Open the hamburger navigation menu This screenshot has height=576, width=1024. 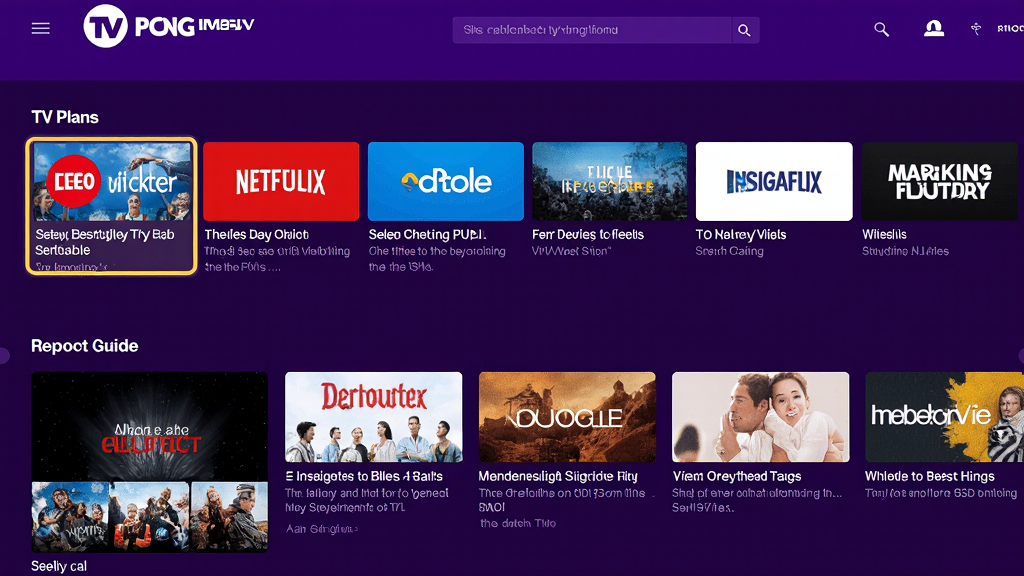pyautogui.click(x=40, y=27)
